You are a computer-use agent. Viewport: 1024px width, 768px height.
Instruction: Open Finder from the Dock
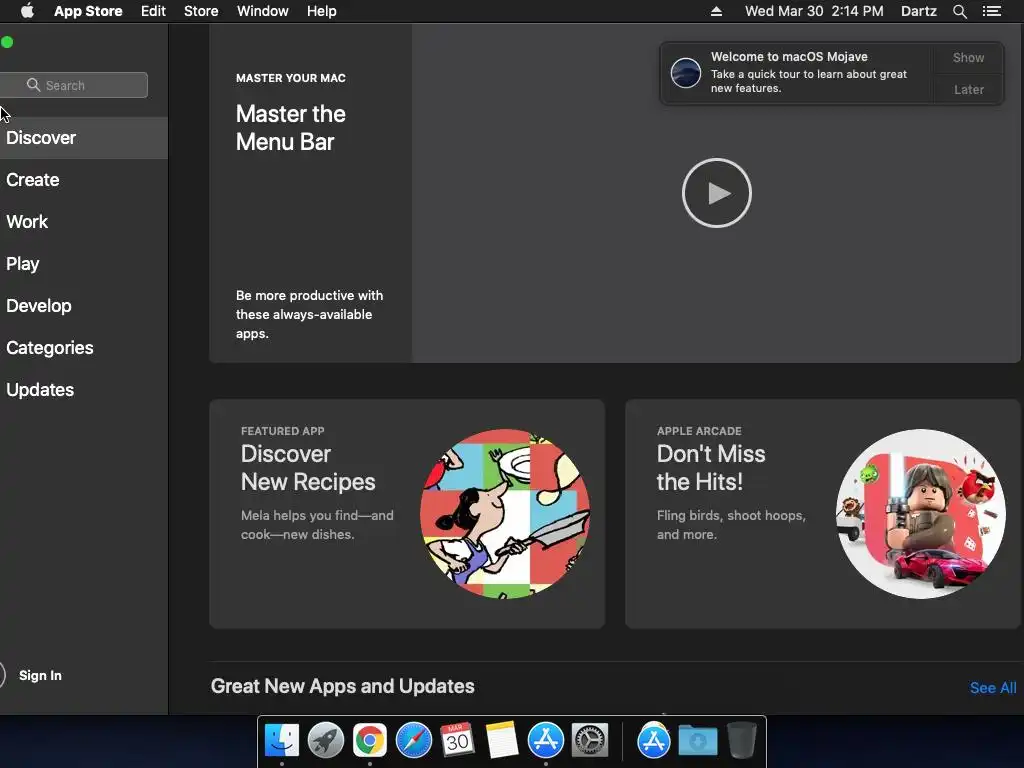coord(282,740)
